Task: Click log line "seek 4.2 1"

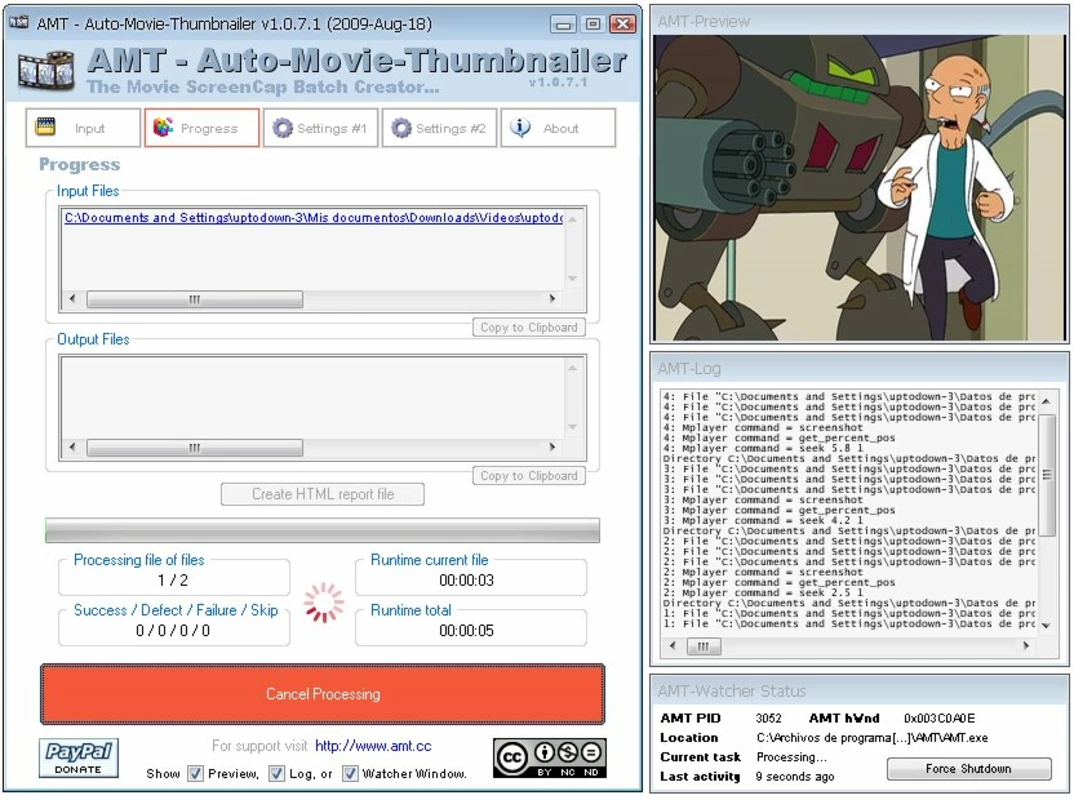Action: (763, 521)
